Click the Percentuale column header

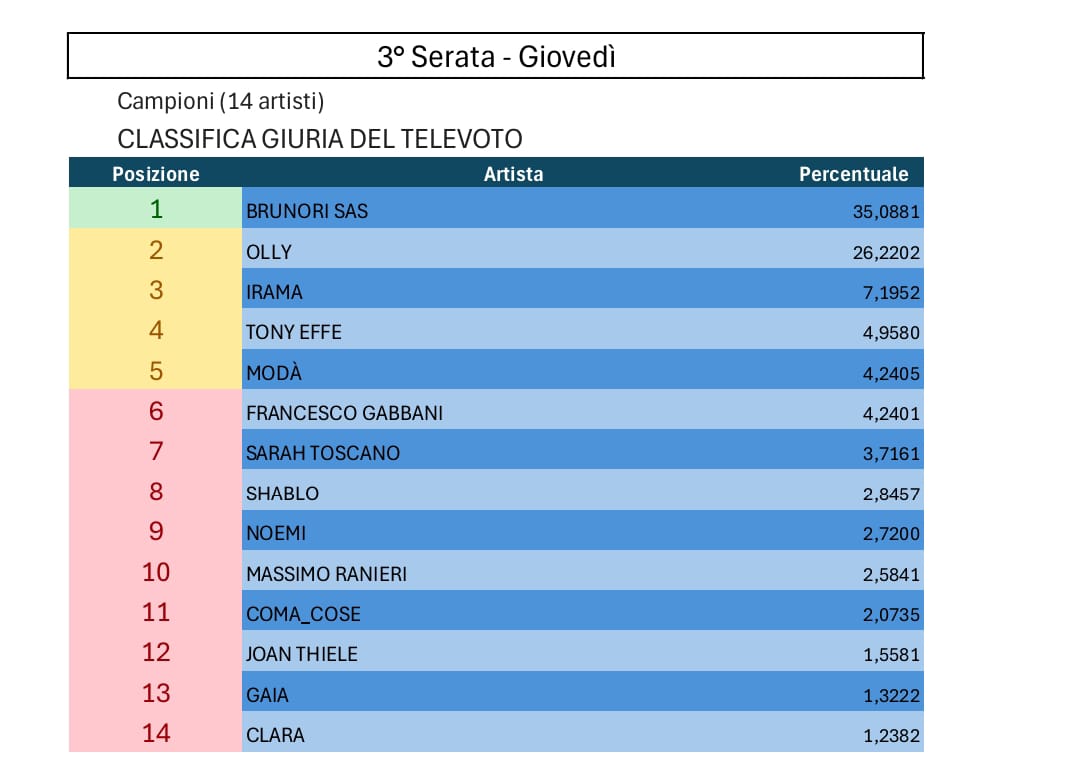pyautogui.click(x=853, y=174)
